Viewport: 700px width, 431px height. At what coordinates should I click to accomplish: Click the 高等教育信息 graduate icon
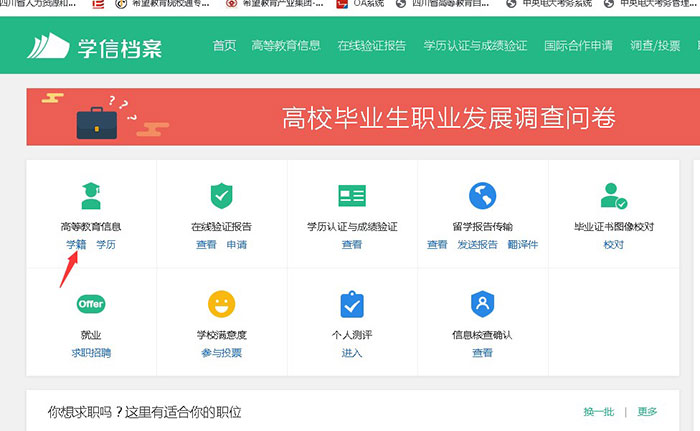pyautogui.click(x=90, y=195)
